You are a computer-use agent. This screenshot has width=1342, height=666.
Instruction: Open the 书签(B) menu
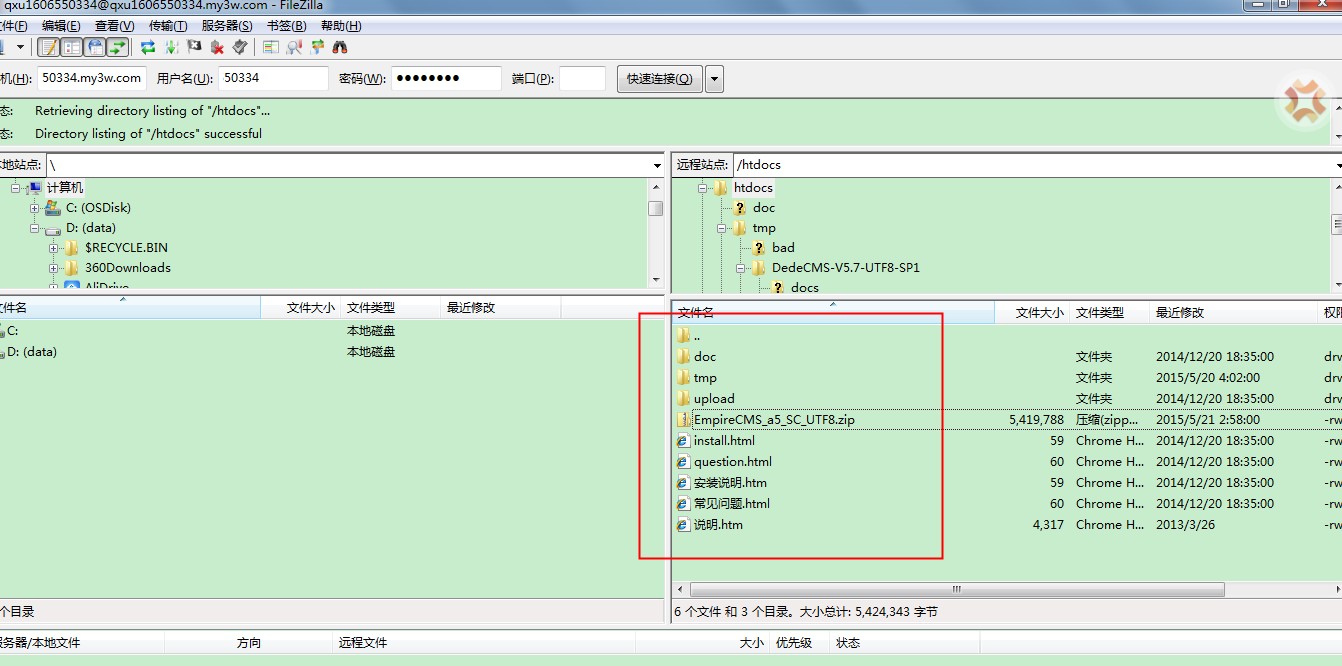point(287,26)
